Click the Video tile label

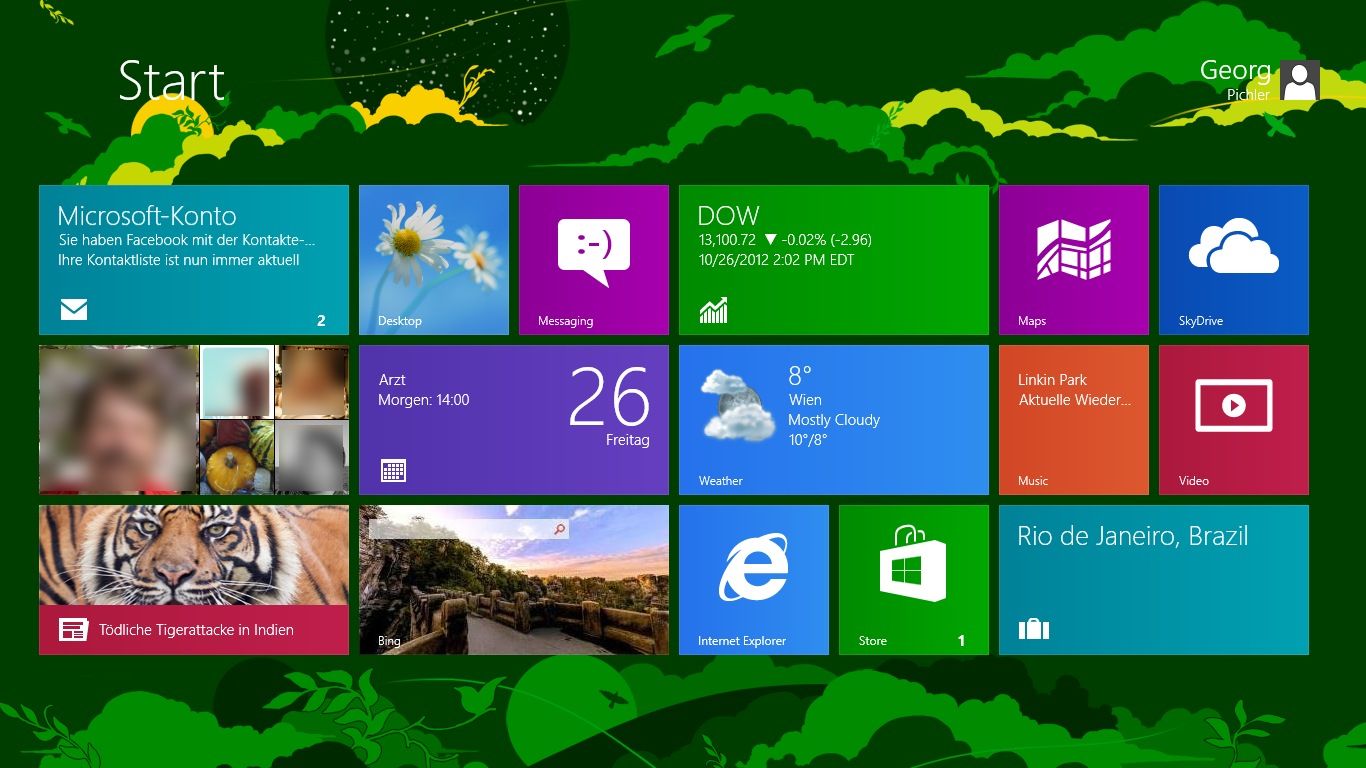point(1194,481)
